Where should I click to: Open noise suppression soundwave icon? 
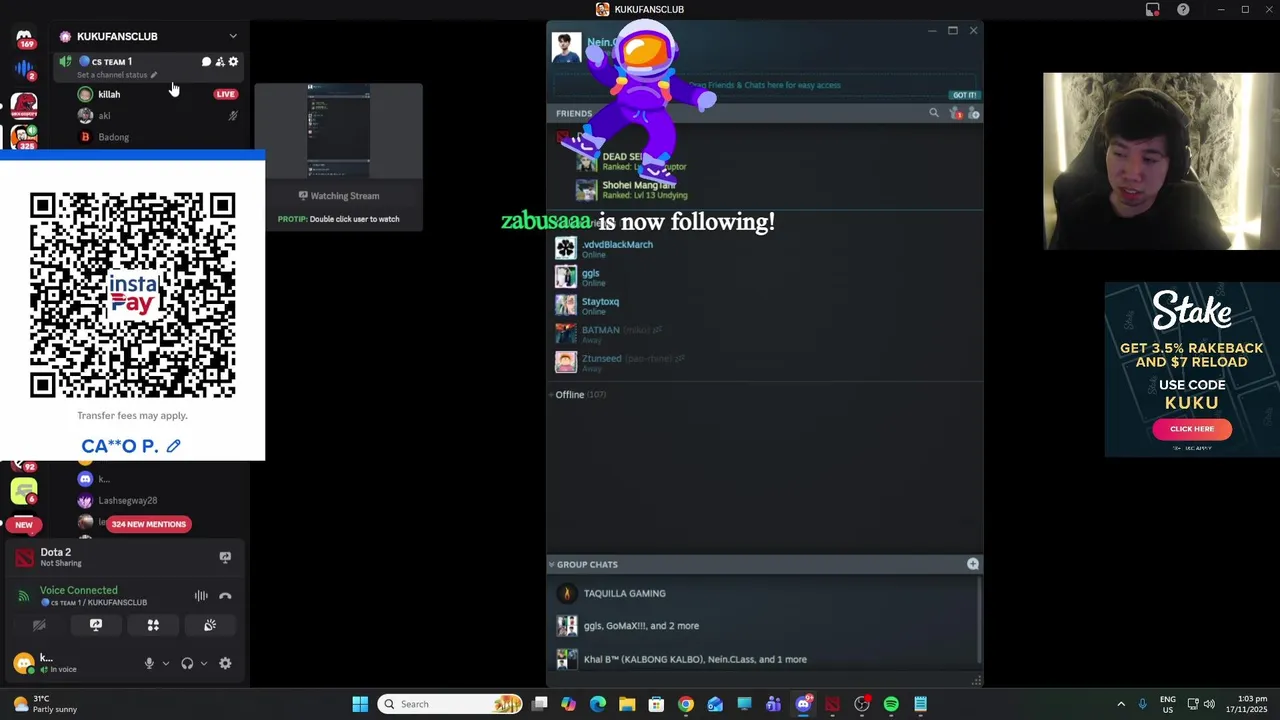tap(201, 596)
